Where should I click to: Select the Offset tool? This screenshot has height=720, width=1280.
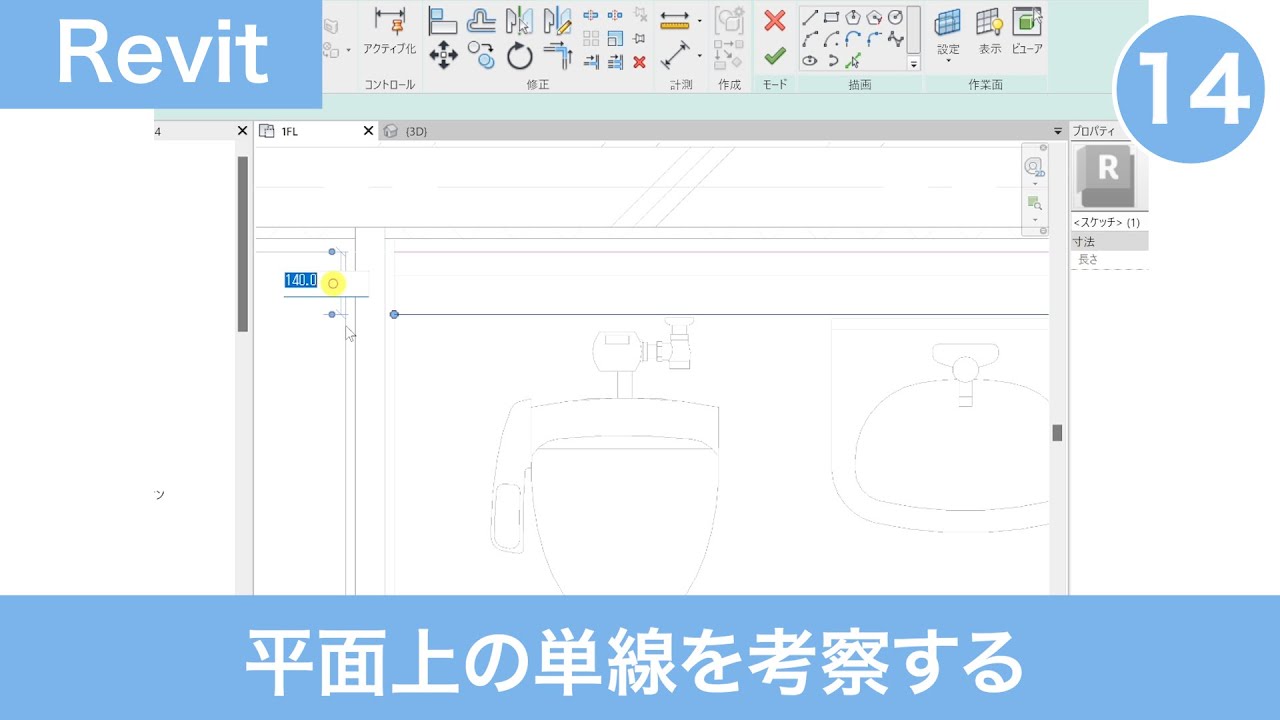point(481,22)
